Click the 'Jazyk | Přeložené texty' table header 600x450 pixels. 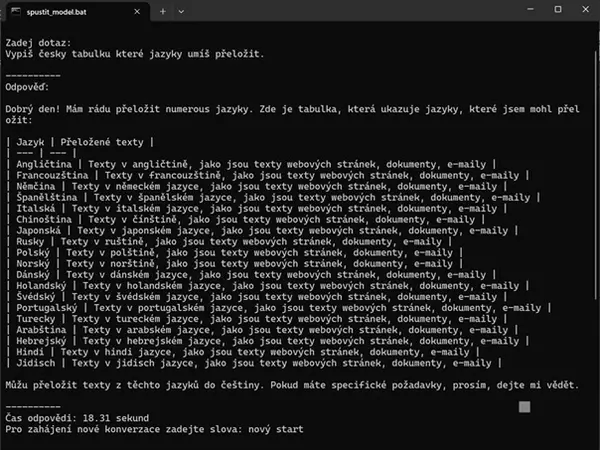pos(80,142)
